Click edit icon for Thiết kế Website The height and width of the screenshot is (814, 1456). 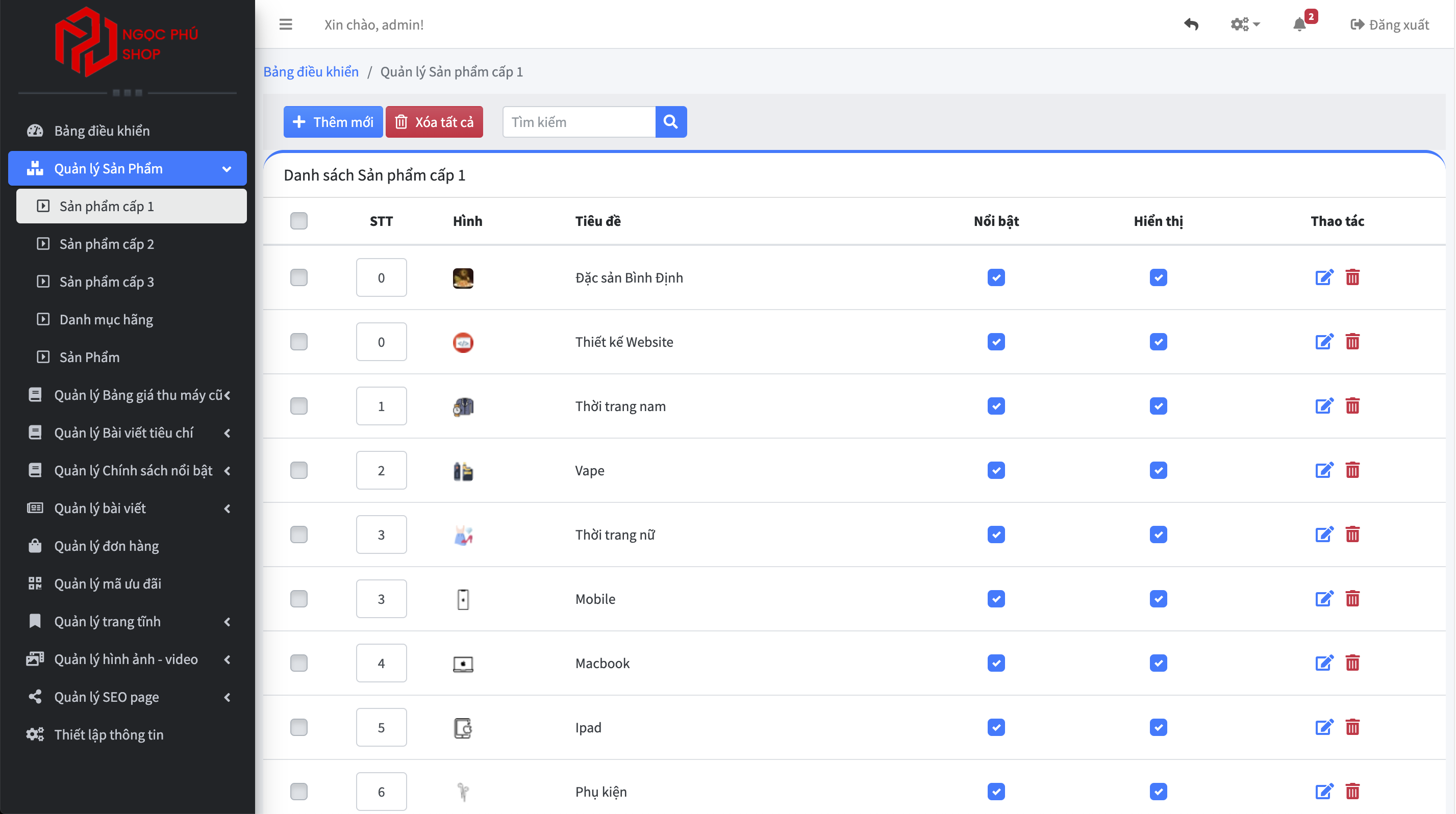(x=1324, y=342)
